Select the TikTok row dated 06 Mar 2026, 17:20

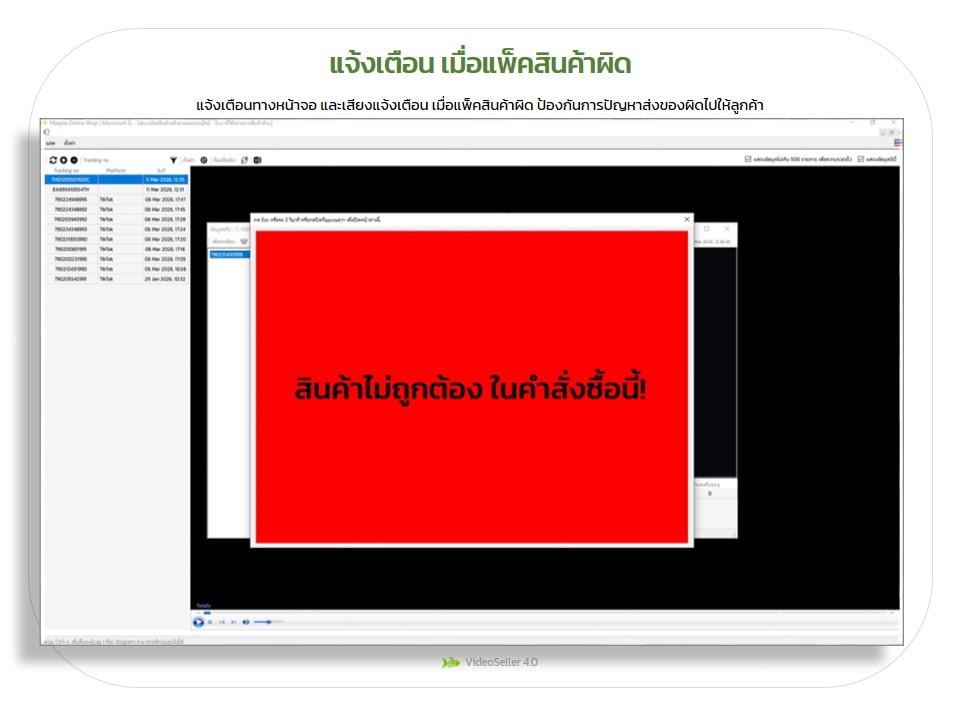[x=116, y=239]
